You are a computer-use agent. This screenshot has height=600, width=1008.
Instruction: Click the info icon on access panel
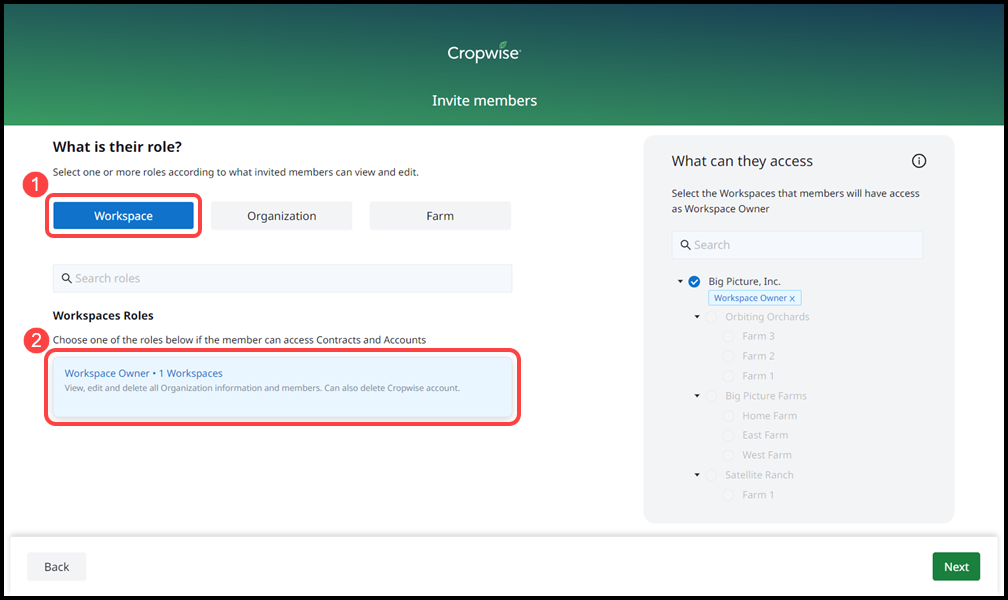(919, 160)
